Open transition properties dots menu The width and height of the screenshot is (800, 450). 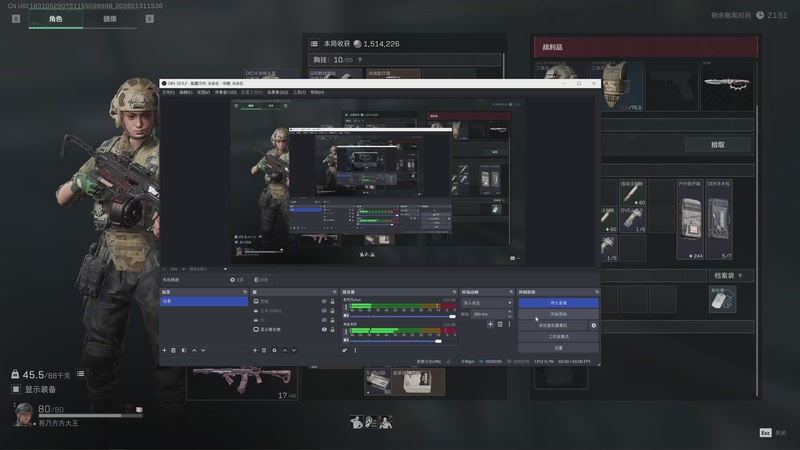[x=509, y=324]
